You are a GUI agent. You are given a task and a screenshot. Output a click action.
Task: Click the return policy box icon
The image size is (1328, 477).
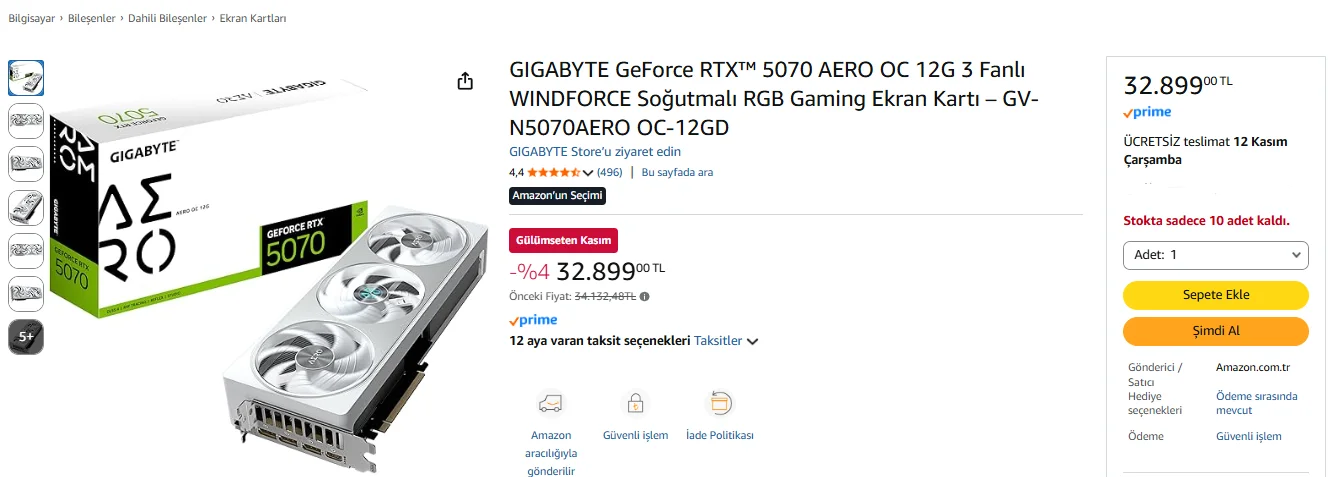click(719, 403)
